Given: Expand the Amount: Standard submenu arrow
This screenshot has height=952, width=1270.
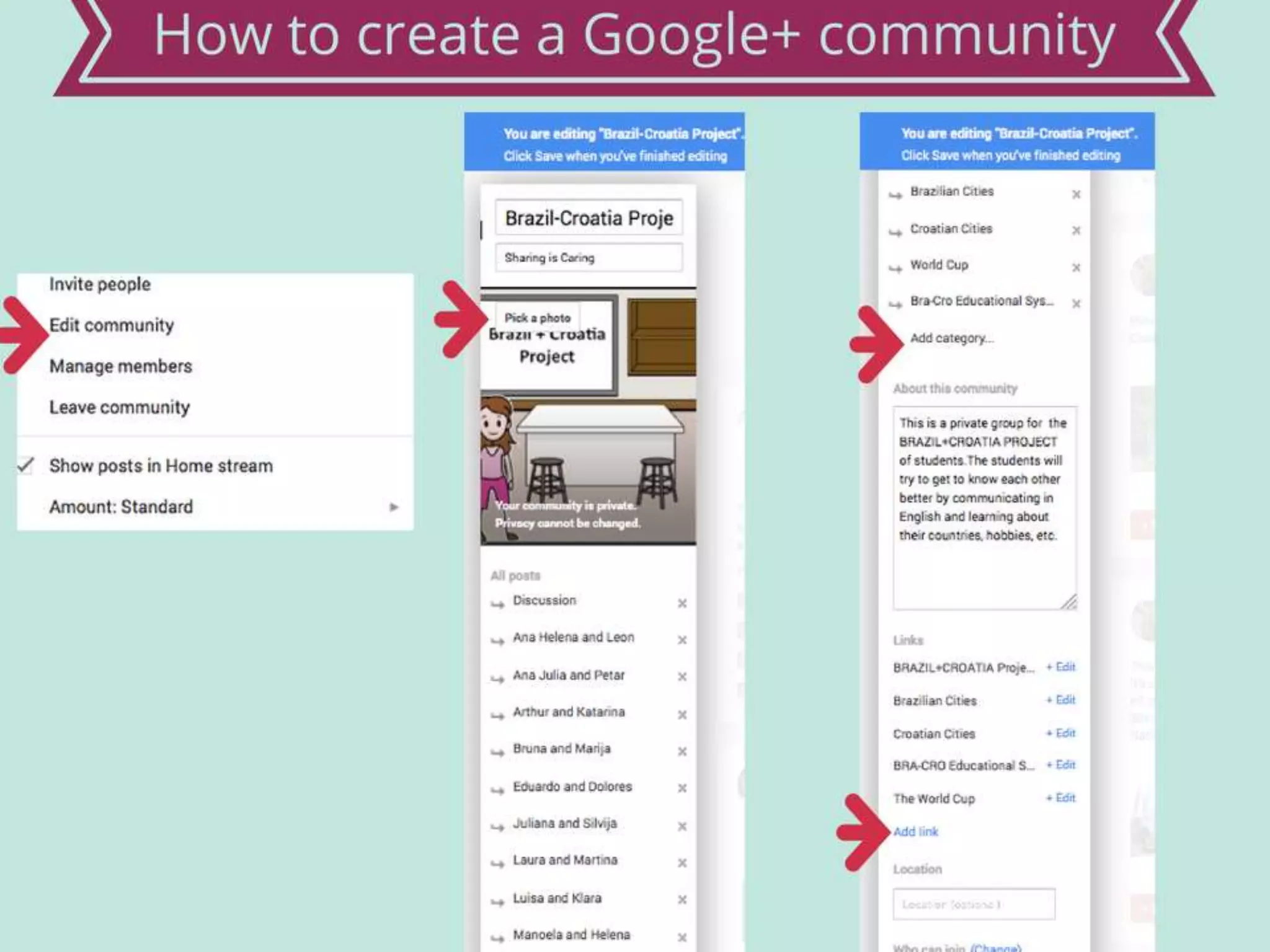Looking at the screenshot, I should pos(393,507).
